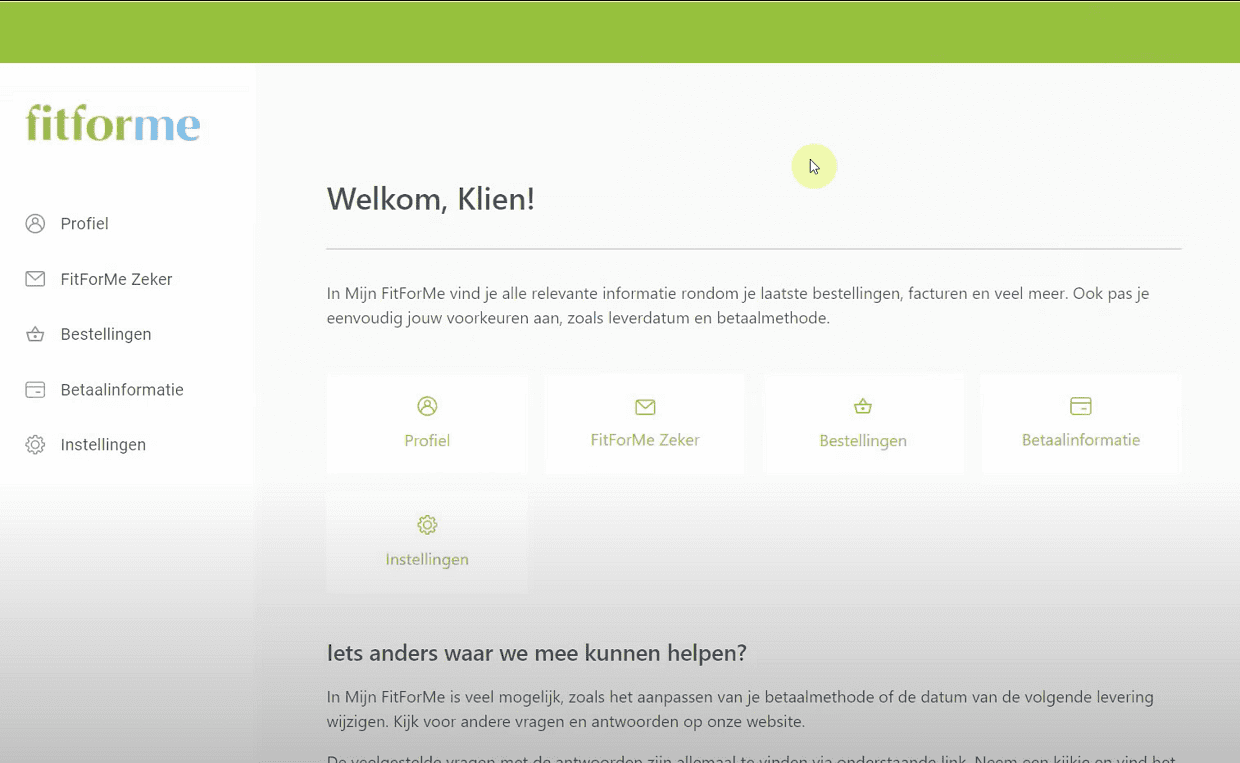The image size is (1240, 763).
Task: Select the gear icon on the Instellingen card
Action: coord(427,525)
